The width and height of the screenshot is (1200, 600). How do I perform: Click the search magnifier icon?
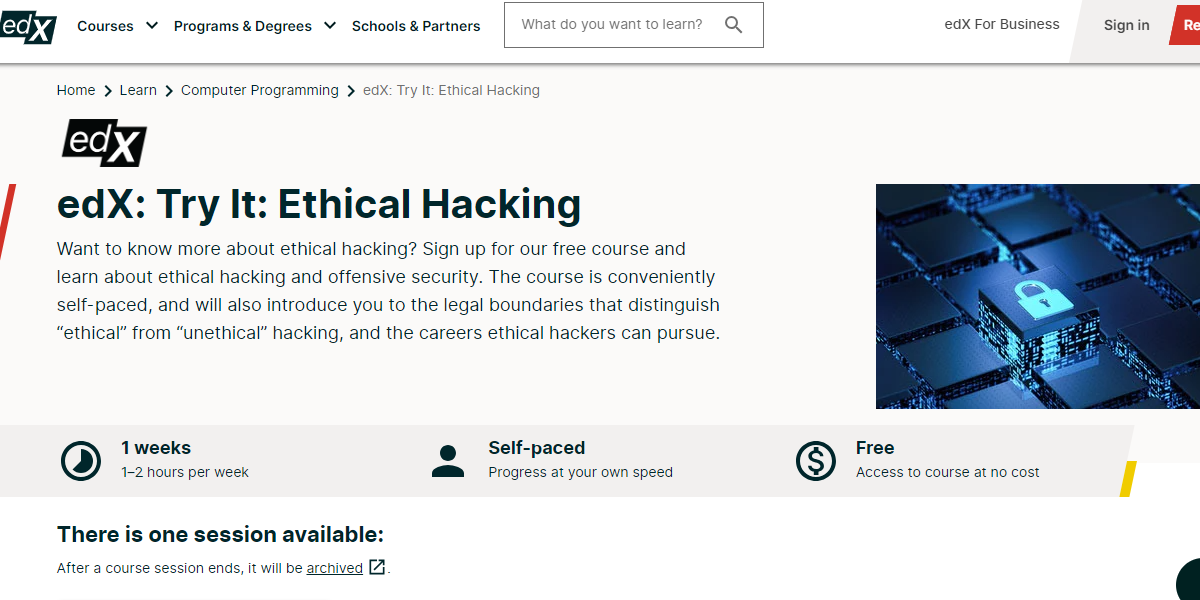click(x=734, y=24)
